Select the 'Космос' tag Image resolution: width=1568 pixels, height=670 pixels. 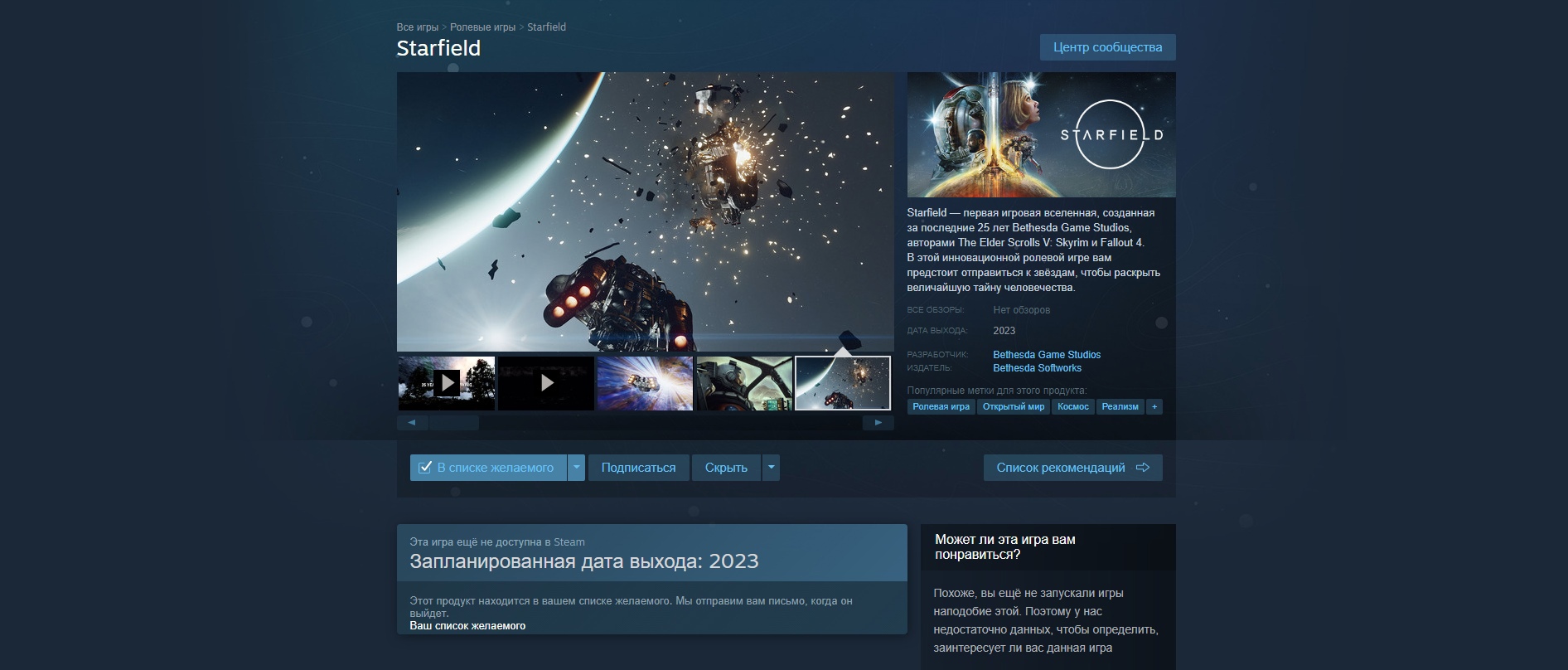point(1073,407)
